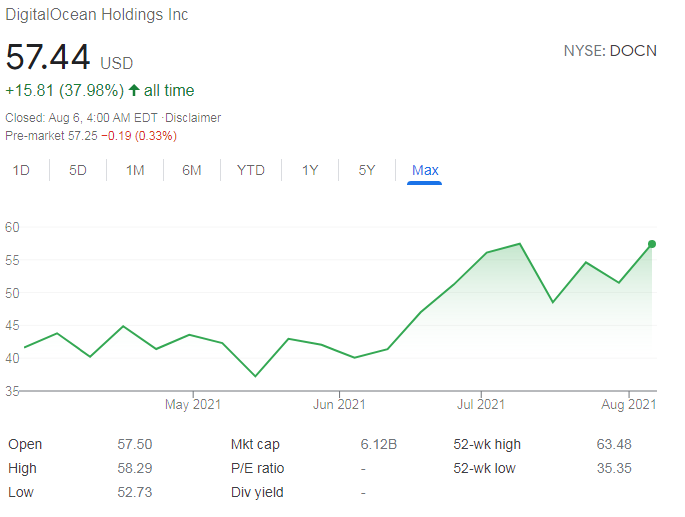Click the 35 y-axis label

pyautogui.click(x=12, y=391)
